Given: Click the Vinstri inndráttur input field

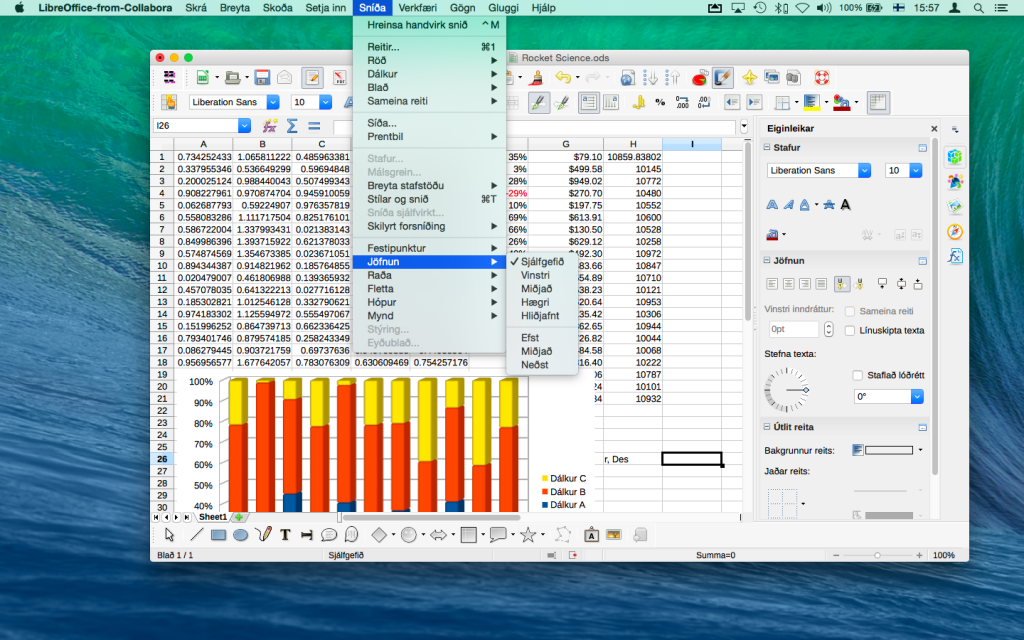Looking at the screenshot, I should tap(793, 329).
